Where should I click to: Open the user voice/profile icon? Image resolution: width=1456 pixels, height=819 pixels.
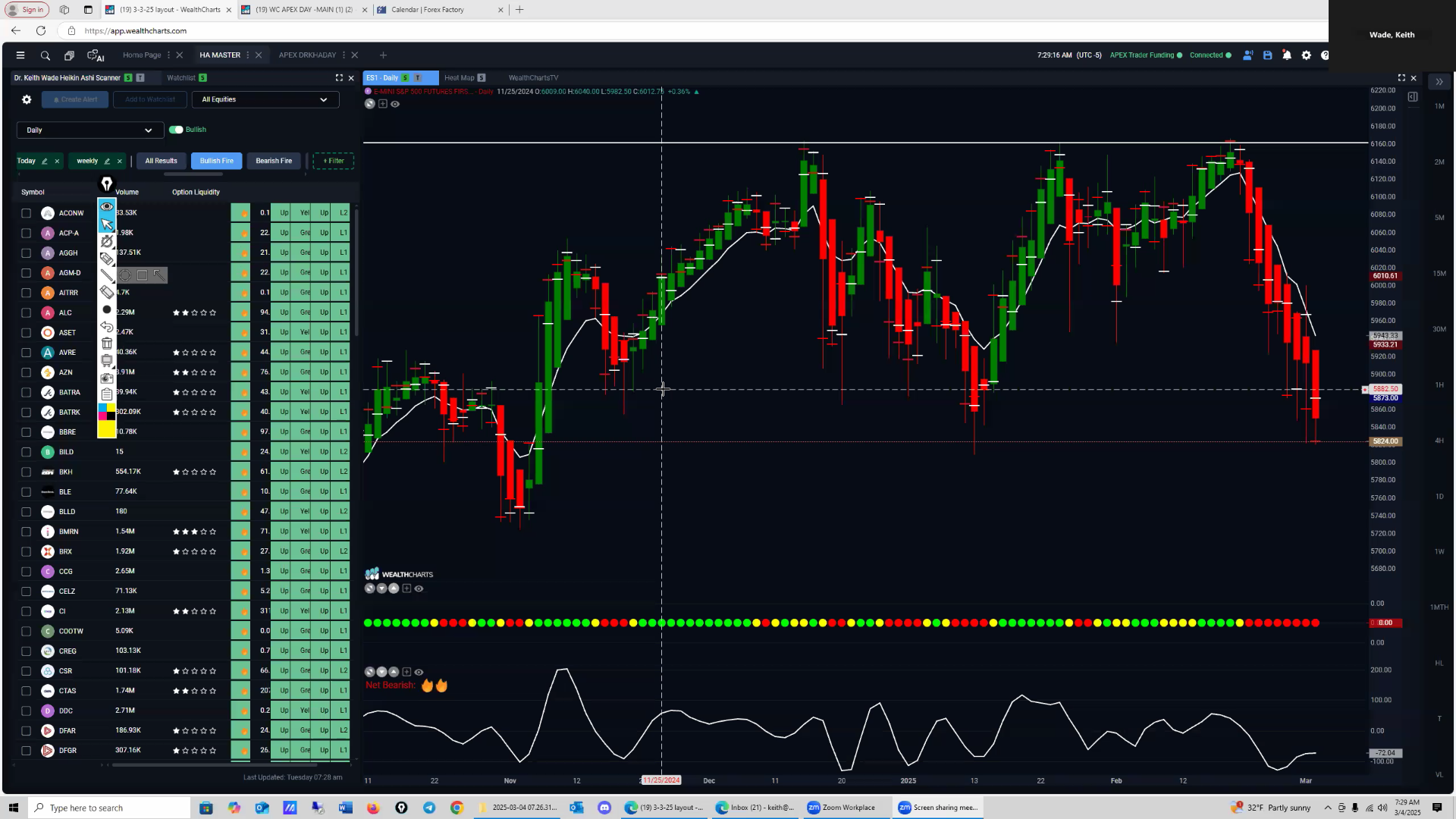point(1247,55)
